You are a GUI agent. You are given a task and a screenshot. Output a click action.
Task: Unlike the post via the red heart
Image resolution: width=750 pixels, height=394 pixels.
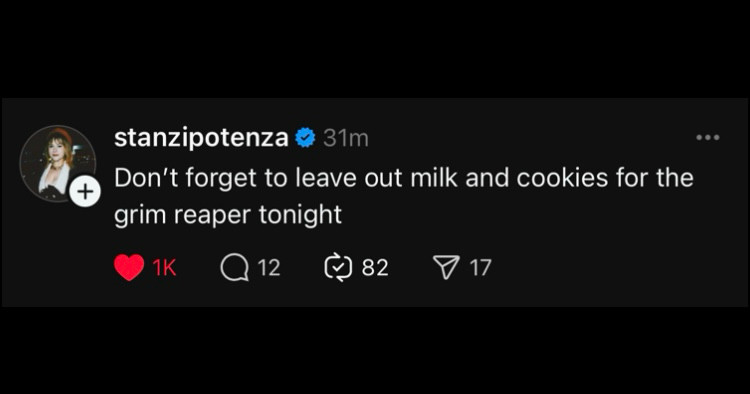tap(129, 267)
